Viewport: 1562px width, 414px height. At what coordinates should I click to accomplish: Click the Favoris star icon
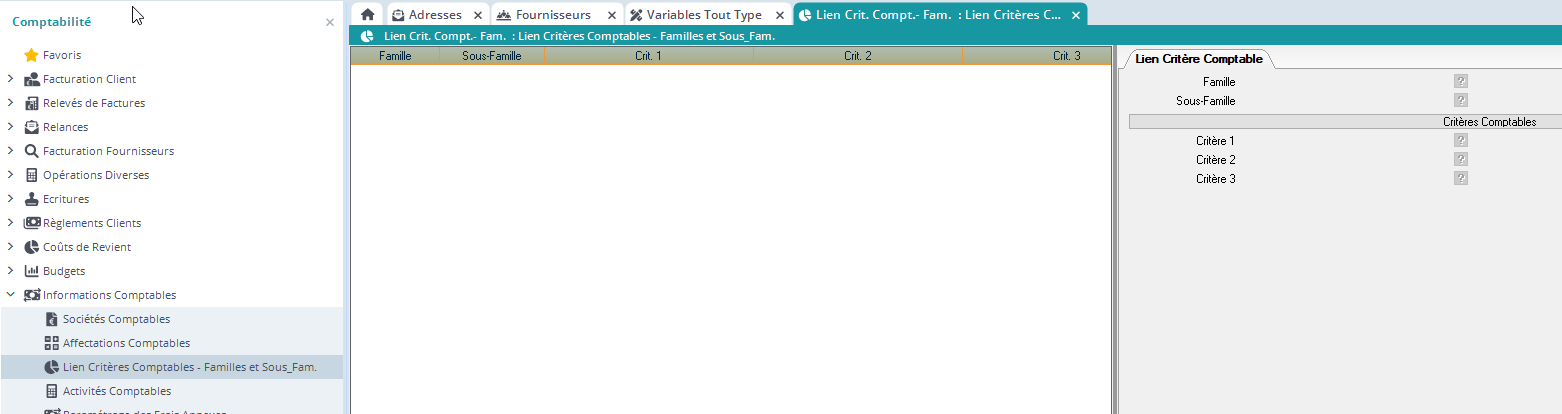pos(31,55)
